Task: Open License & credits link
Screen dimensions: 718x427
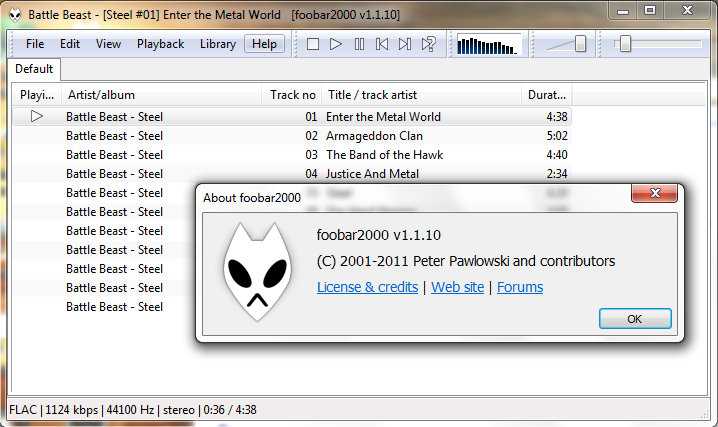Action: (x=367, y=287)
